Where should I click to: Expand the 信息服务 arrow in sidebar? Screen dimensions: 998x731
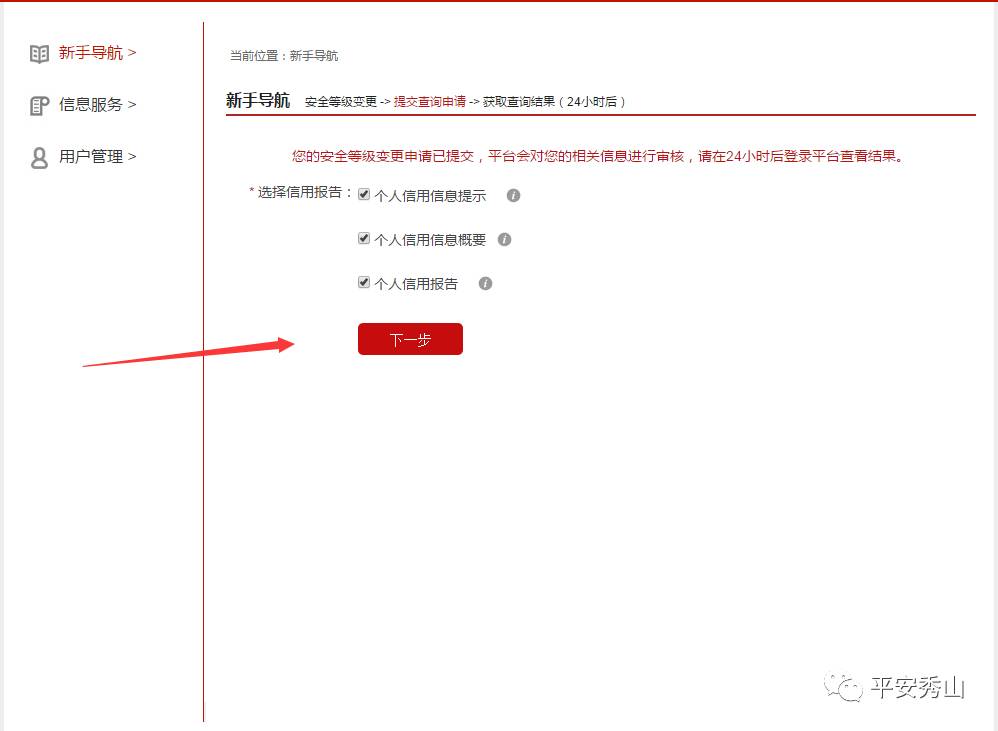pos(132,104)
